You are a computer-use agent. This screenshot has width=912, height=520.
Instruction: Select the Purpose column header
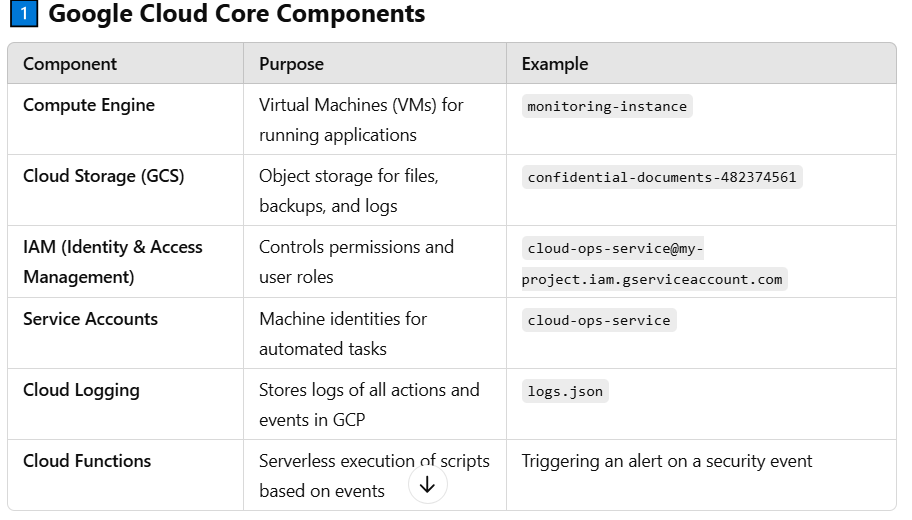click(x=291, y=64)
